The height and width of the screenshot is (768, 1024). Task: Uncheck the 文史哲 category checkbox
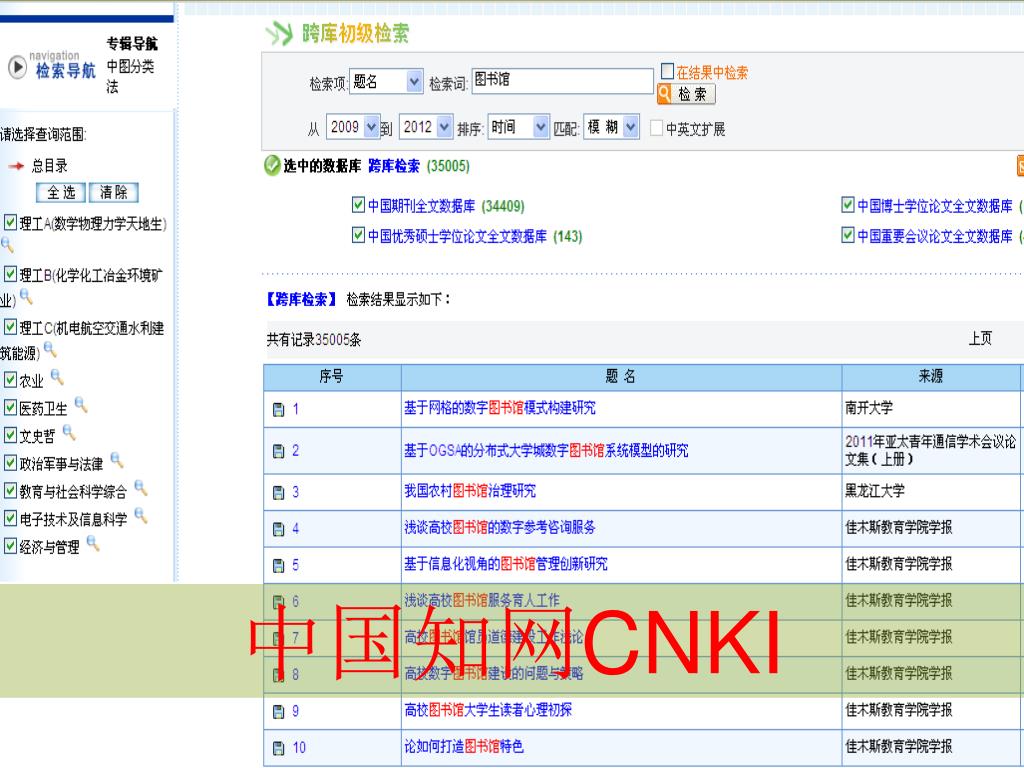point(10,435)
